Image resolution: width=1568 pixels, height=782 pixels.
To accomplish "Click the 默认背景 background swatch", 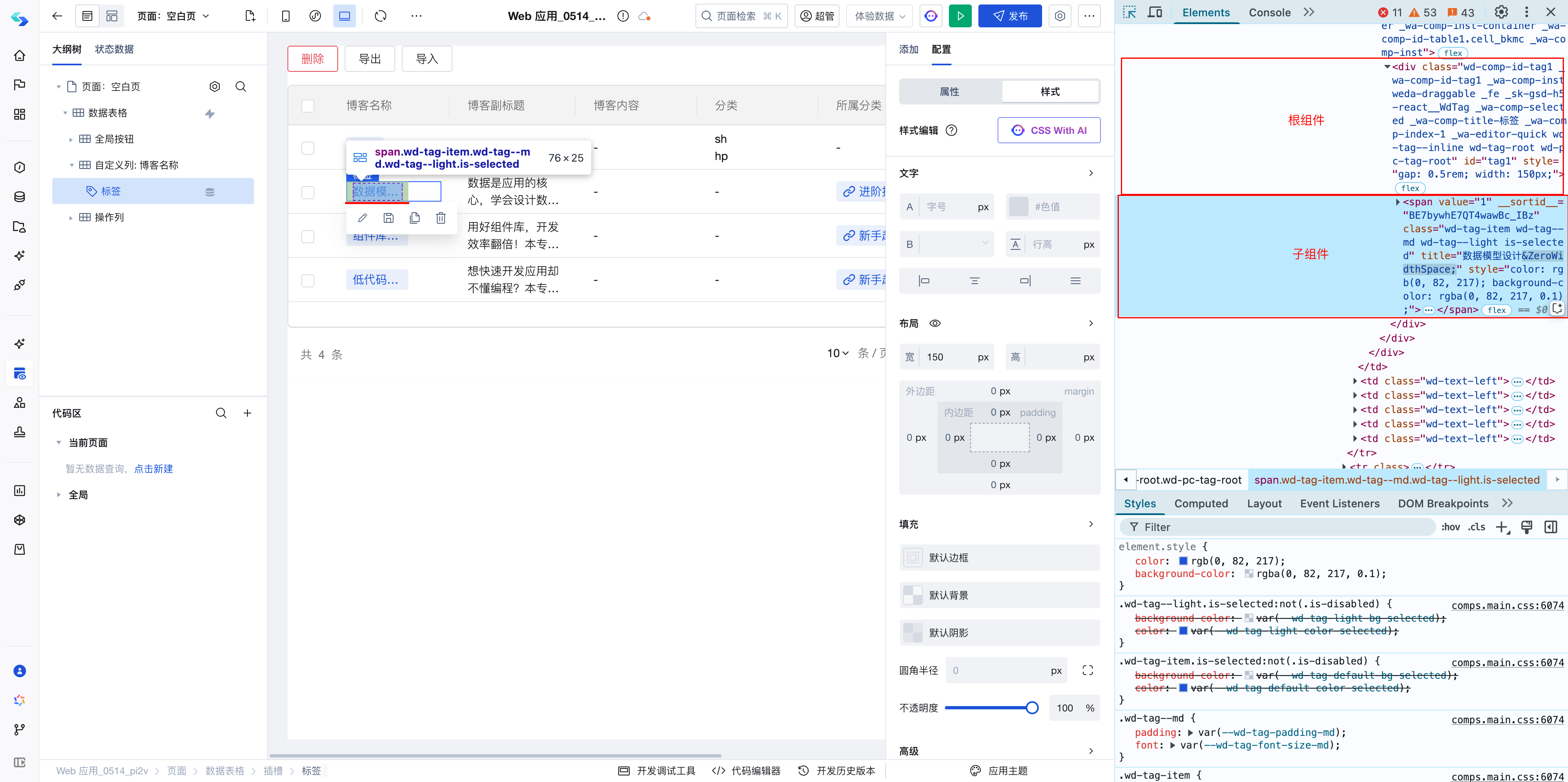I will [913, 595].
